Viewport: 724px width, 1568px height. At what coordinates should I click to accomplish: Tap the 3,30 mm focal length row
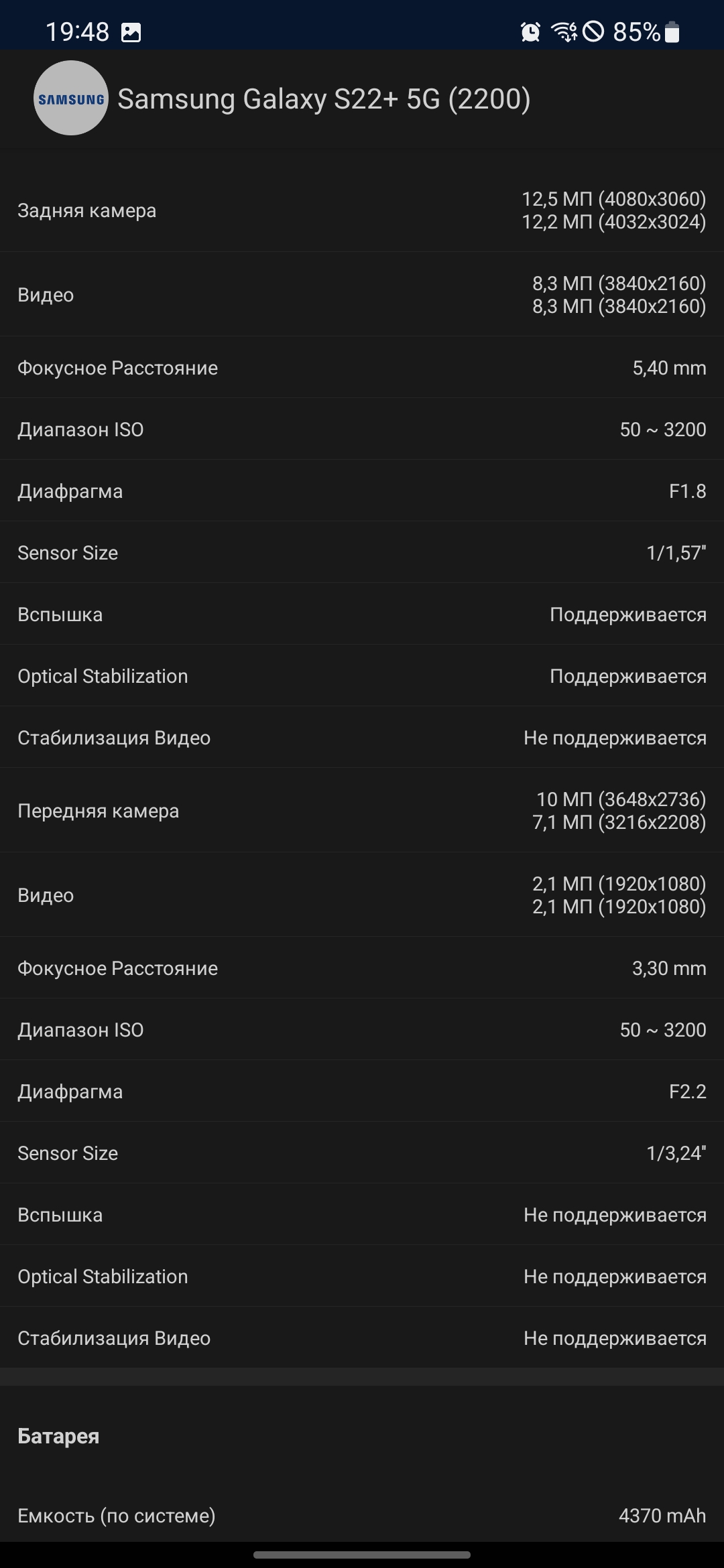click(x=362, y=968)
